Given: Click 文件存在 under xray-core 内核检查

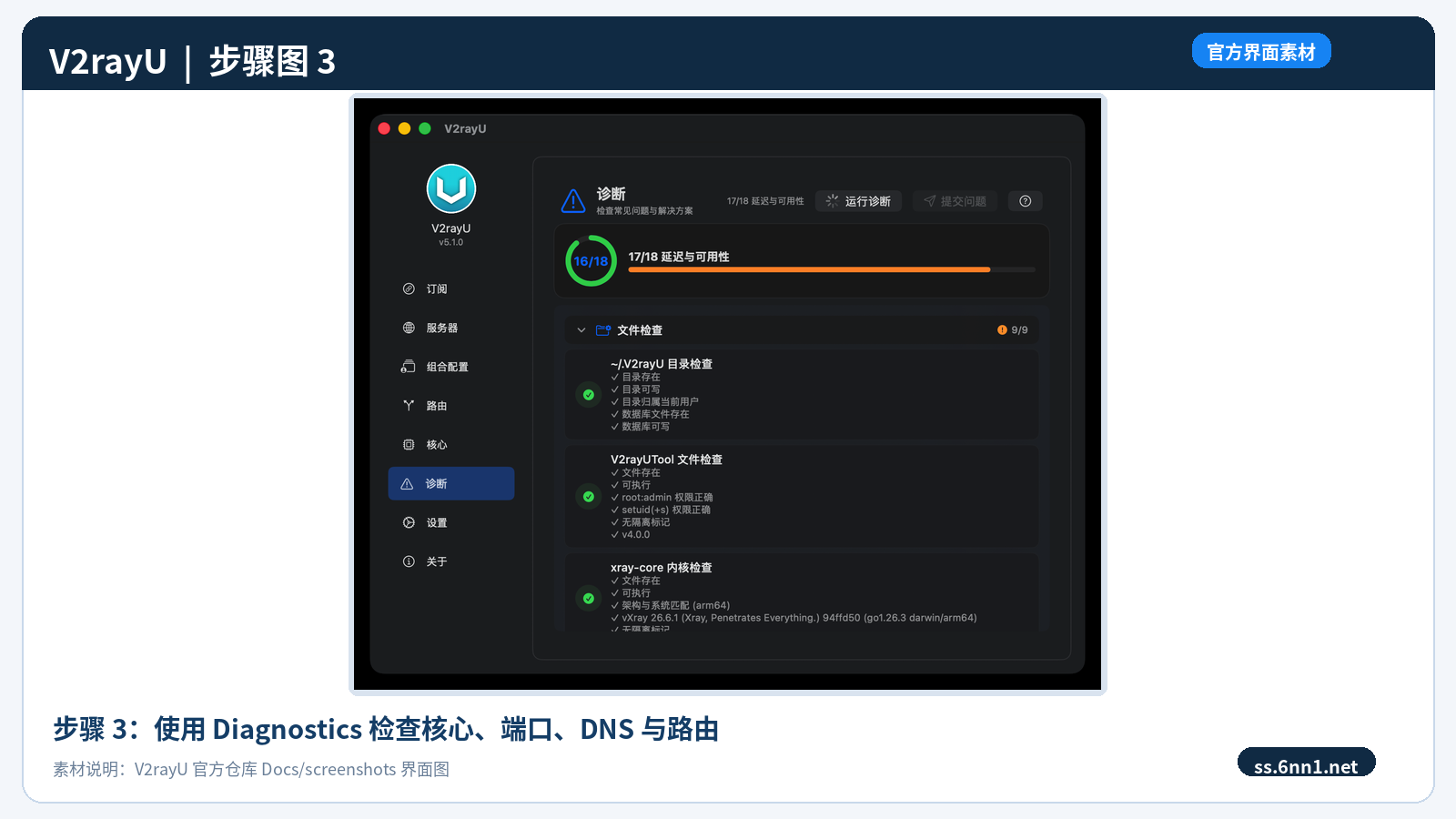Looking at the screenshot, I should (x=636, y=581).
